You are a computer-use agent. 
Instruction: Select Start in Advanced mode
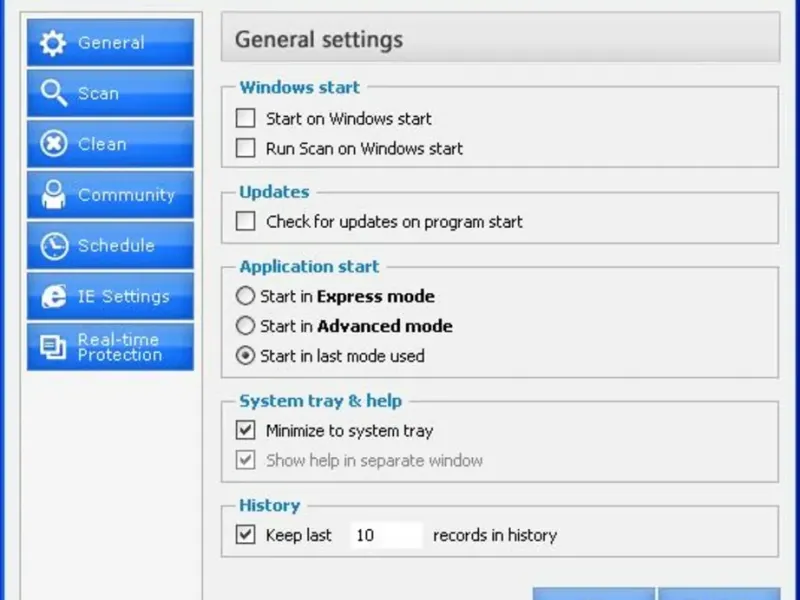click(x=245, y=326)
